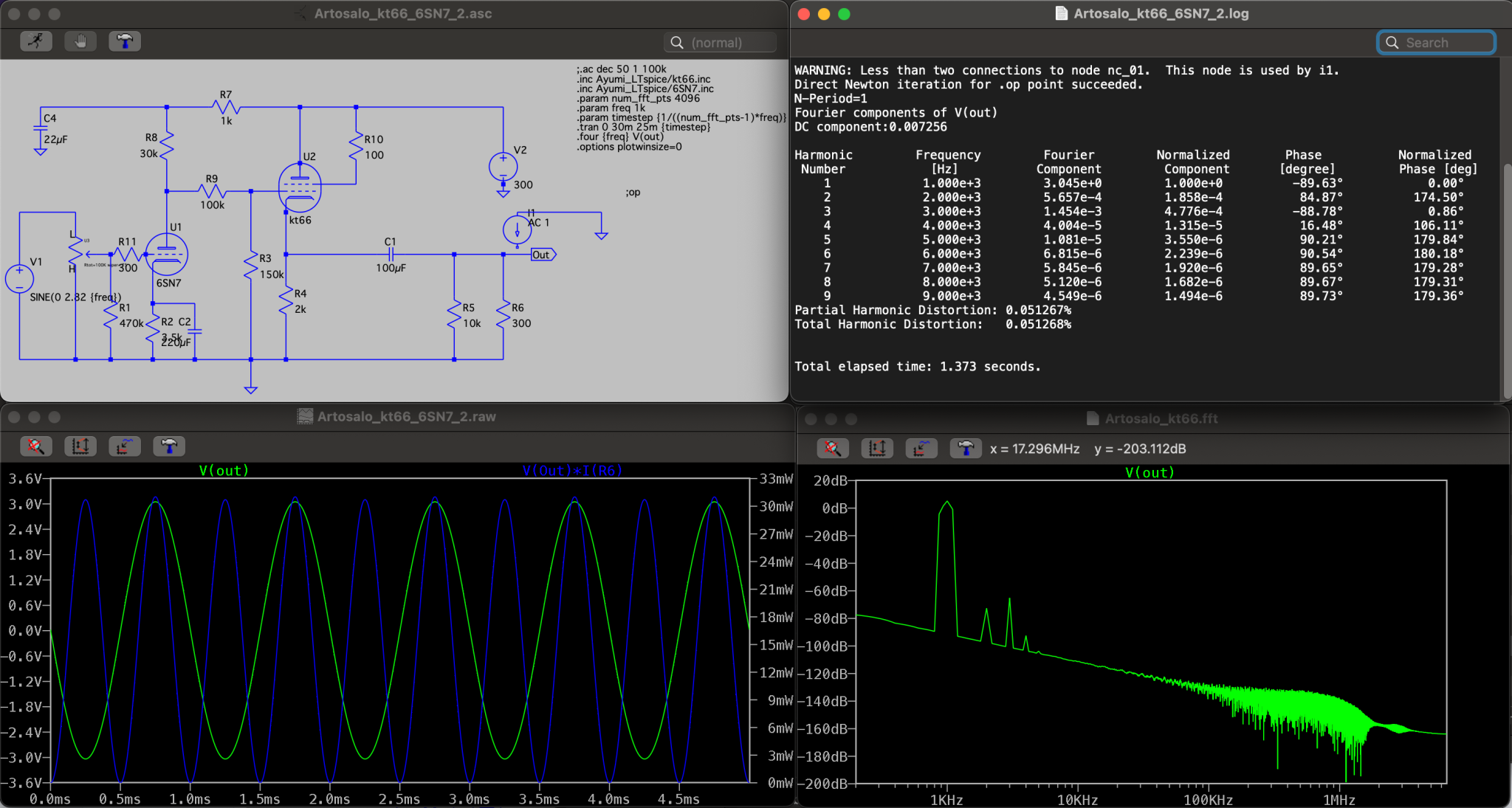1512x808 pixels.
Task: Click the y = -203.112dB cursor readout
Action: 1140,449
